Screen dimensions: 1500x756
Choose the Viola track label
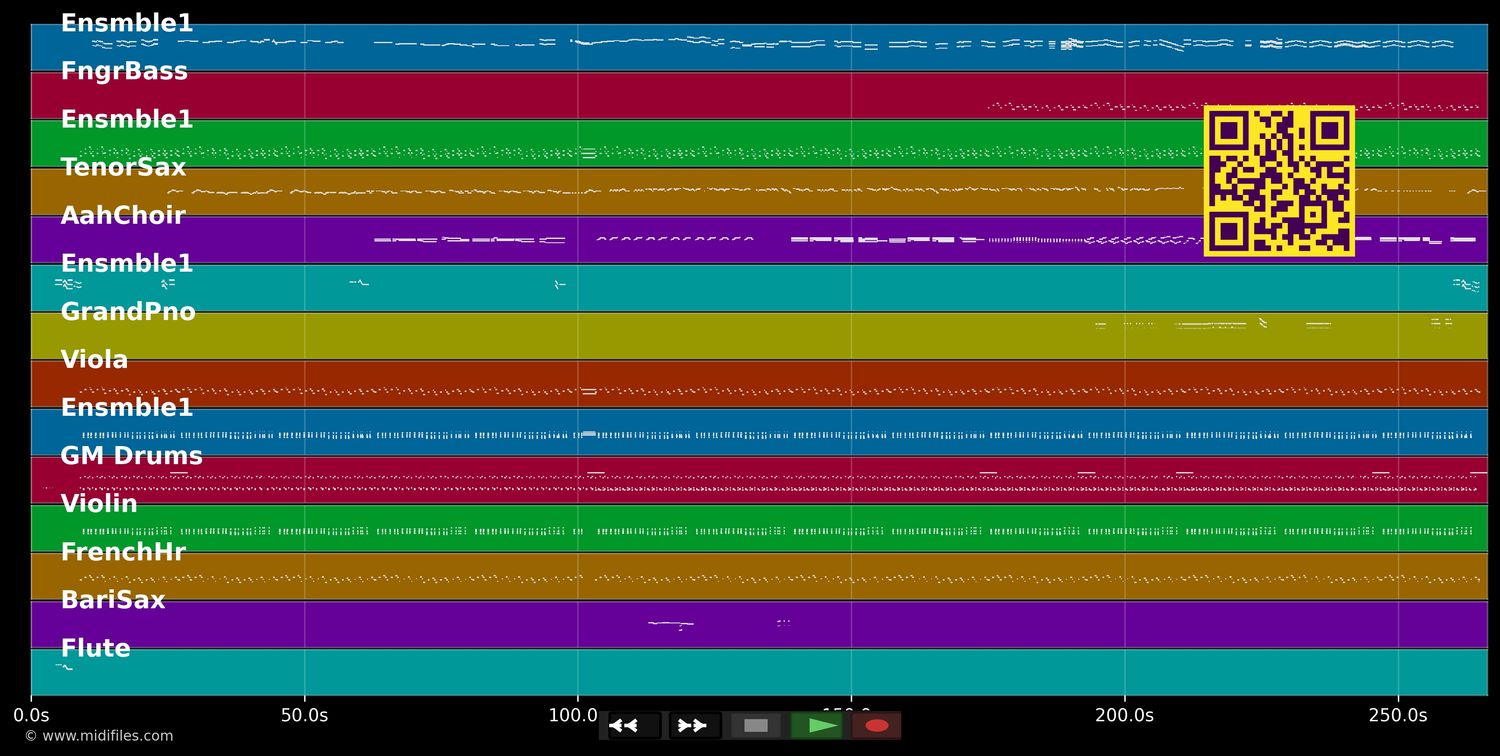(x=94, y=360)
